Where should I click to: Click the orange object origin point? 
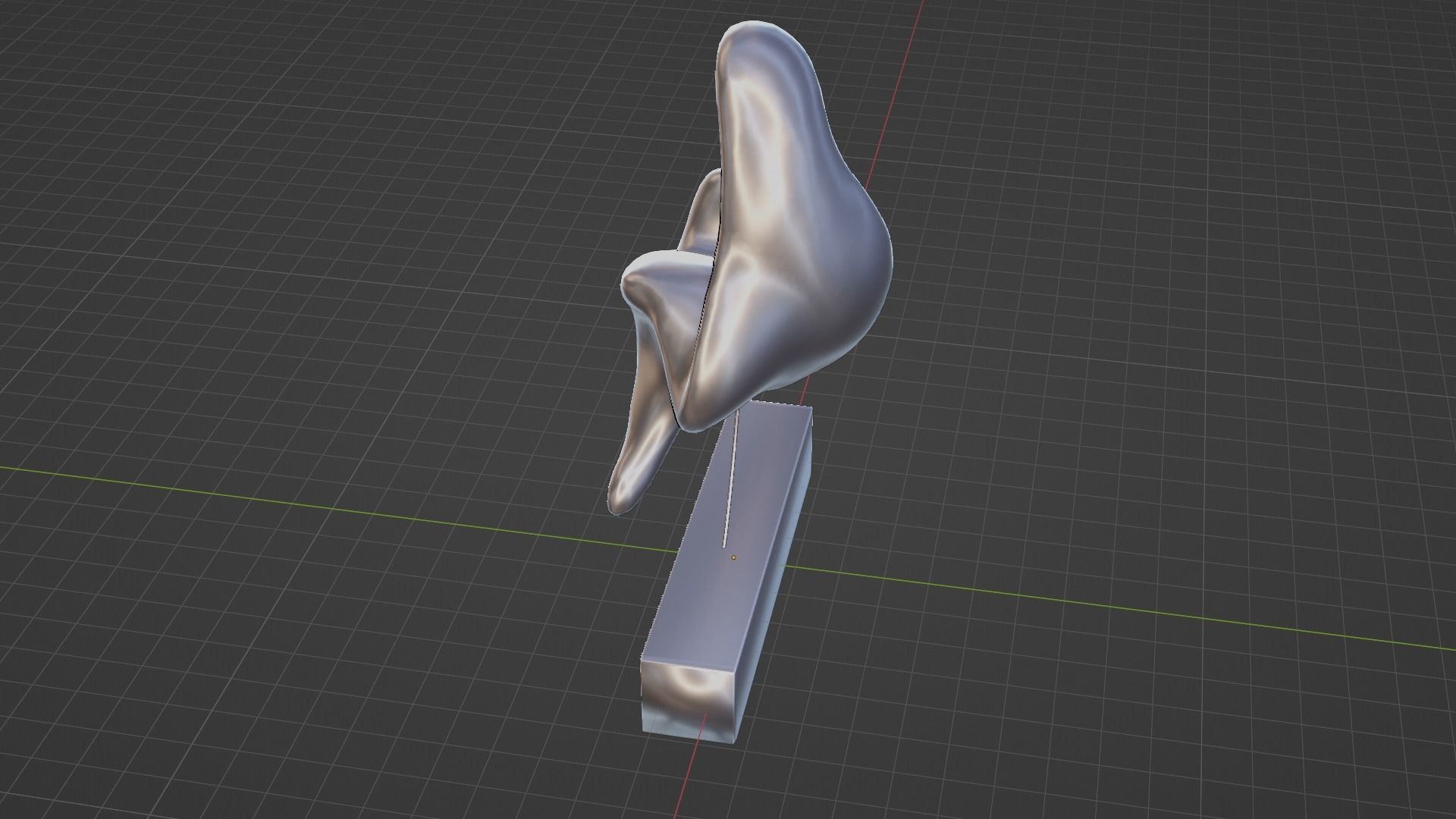[733, 557]
